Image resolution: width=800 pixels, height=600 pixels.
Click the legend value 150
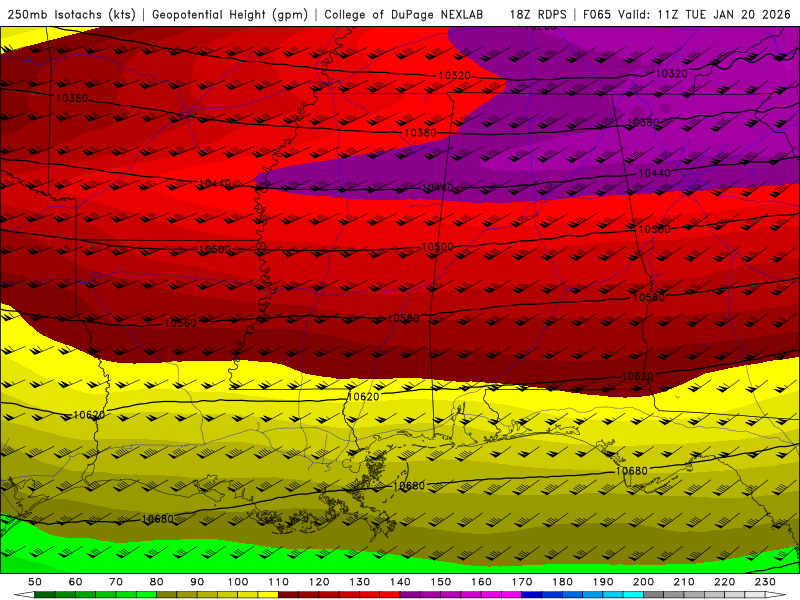(441, 582)
